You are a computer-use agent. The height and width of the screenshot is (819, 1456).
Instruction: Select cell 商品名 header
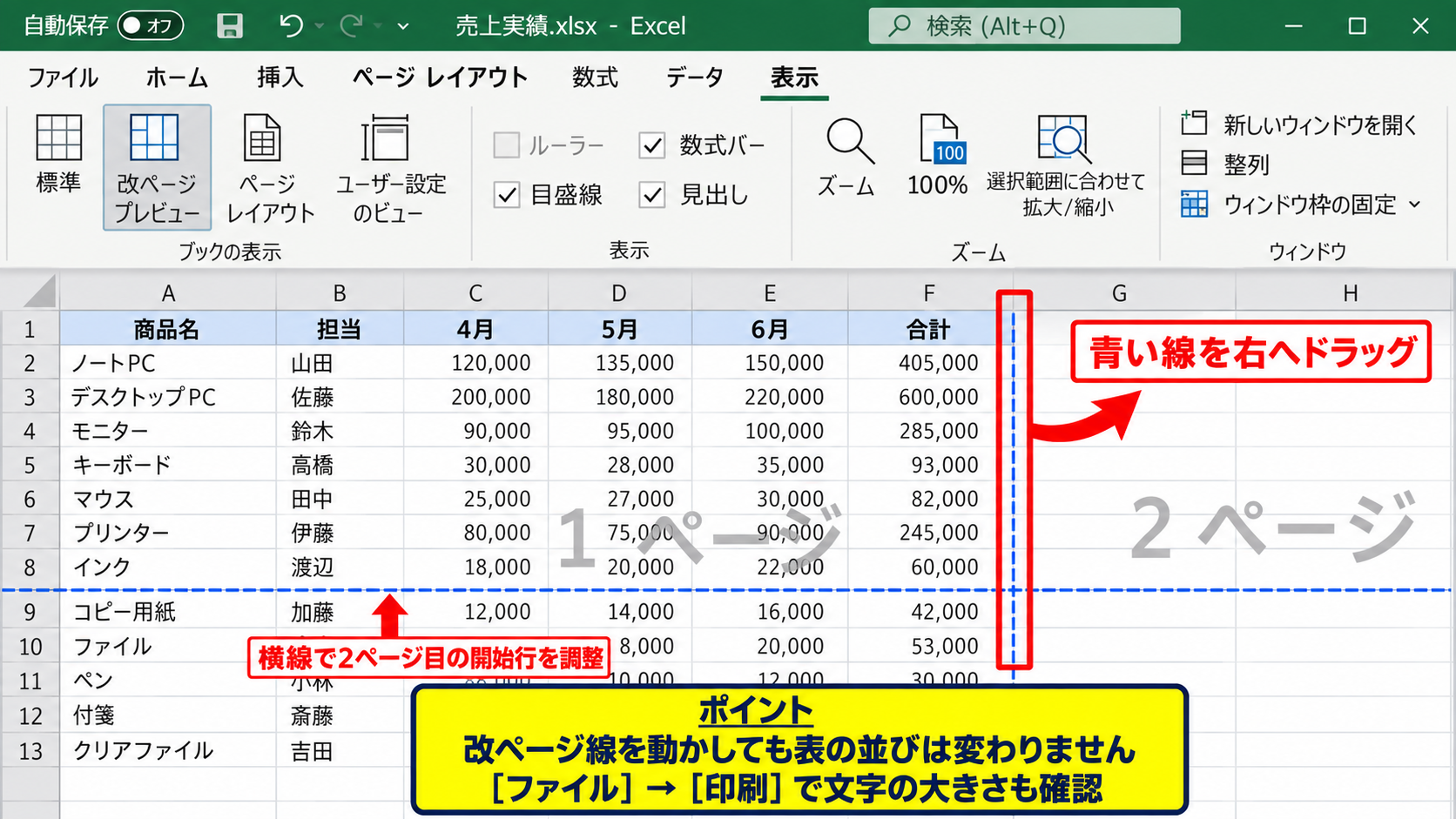(x=168, y=329)
